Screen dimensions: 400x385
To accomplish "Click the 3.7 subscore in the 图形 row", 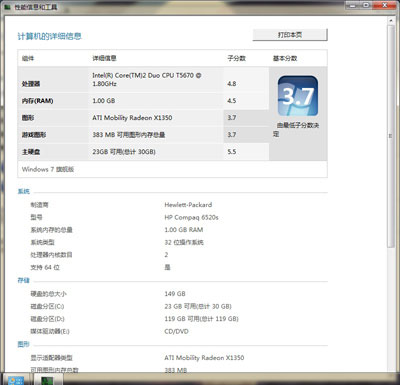I will tap(232, 118).
